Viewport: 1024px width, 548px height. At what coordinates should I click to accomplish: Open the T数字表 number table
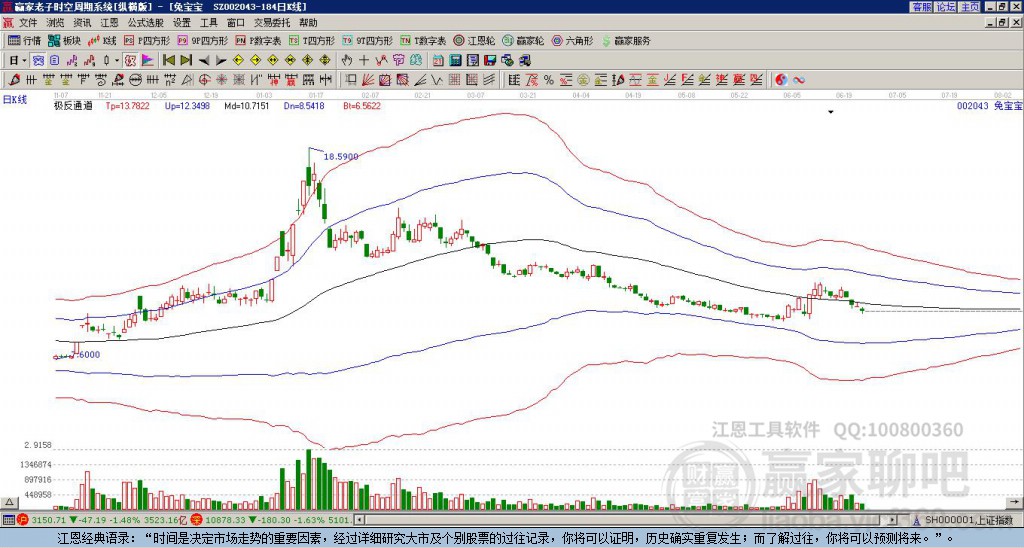423,40
